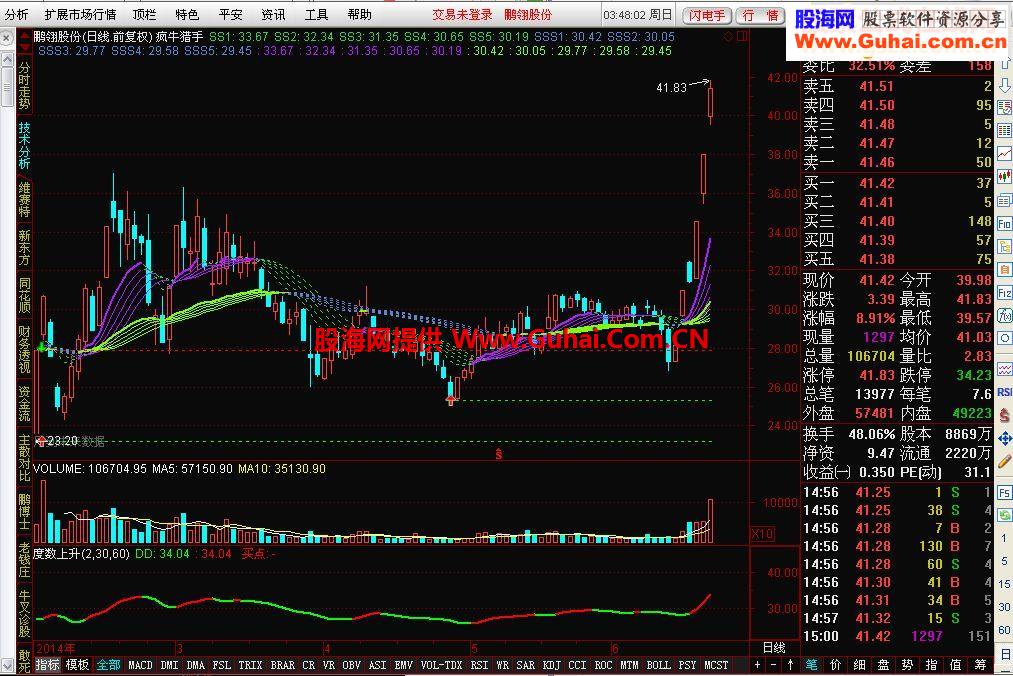The width and height of the screenshot is (1013, 676).
Task: Switch to the 势 tab in quote panel
Action: pyautogui.click(x=907, y=664)
